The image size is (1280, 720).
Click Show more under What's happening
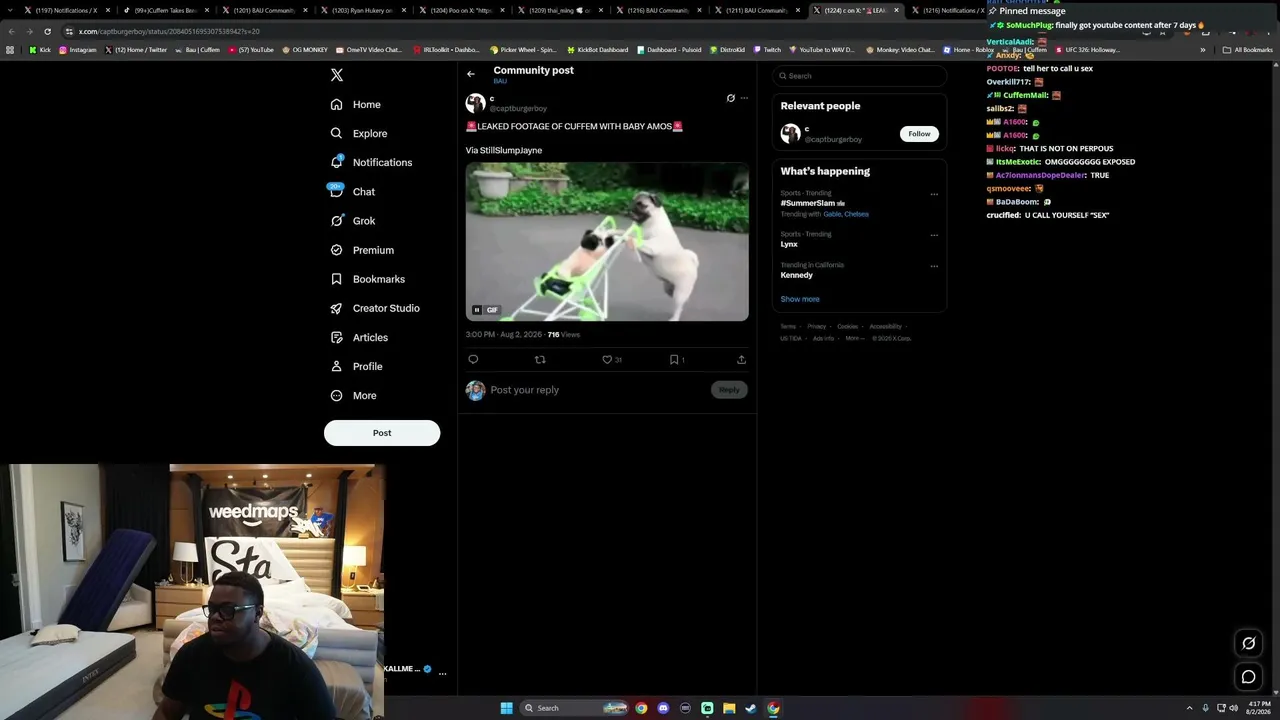click(800, 299)
